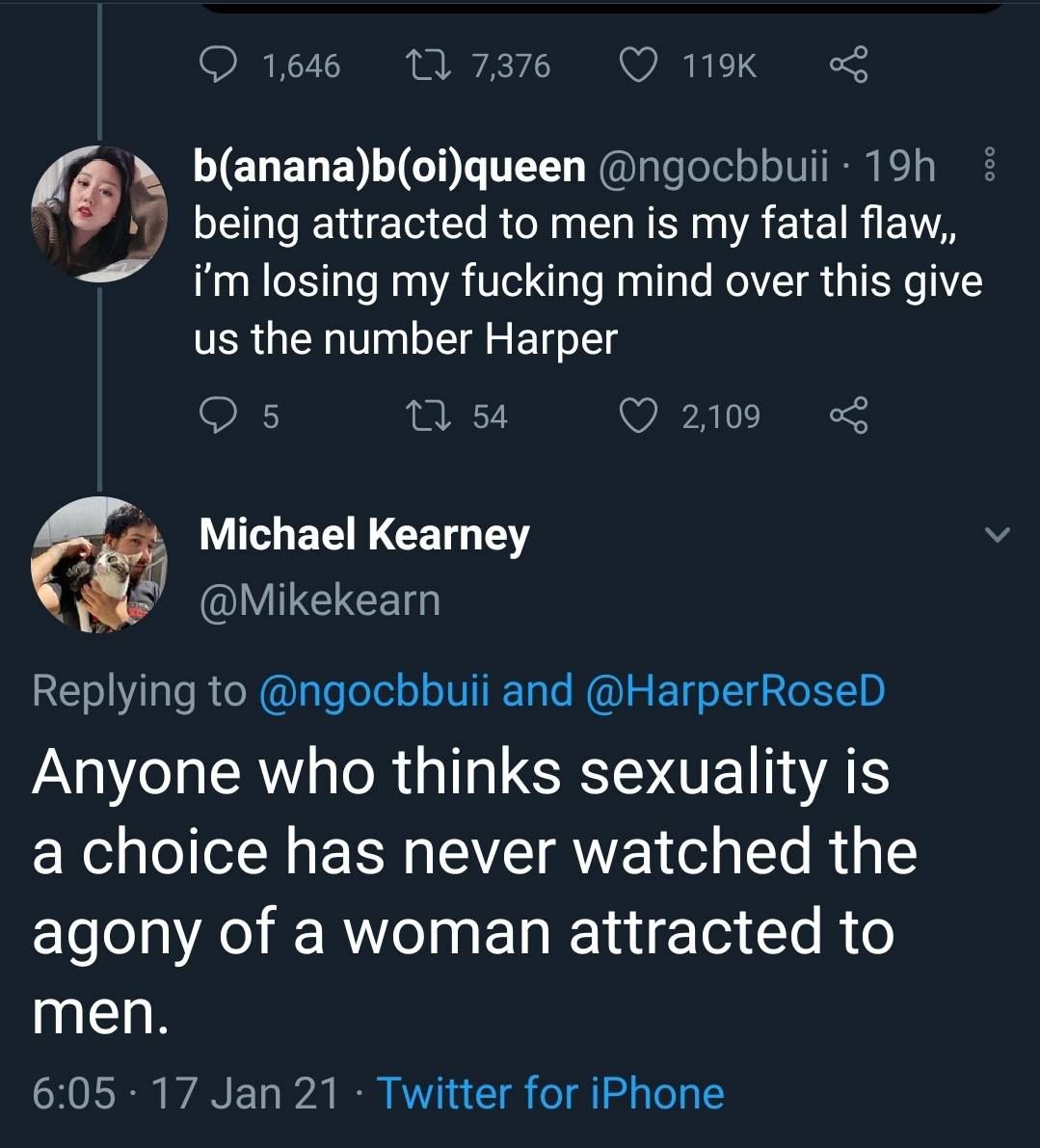Tap the @Mikekearn handle

pyautogui.click(x=319, y=600)
